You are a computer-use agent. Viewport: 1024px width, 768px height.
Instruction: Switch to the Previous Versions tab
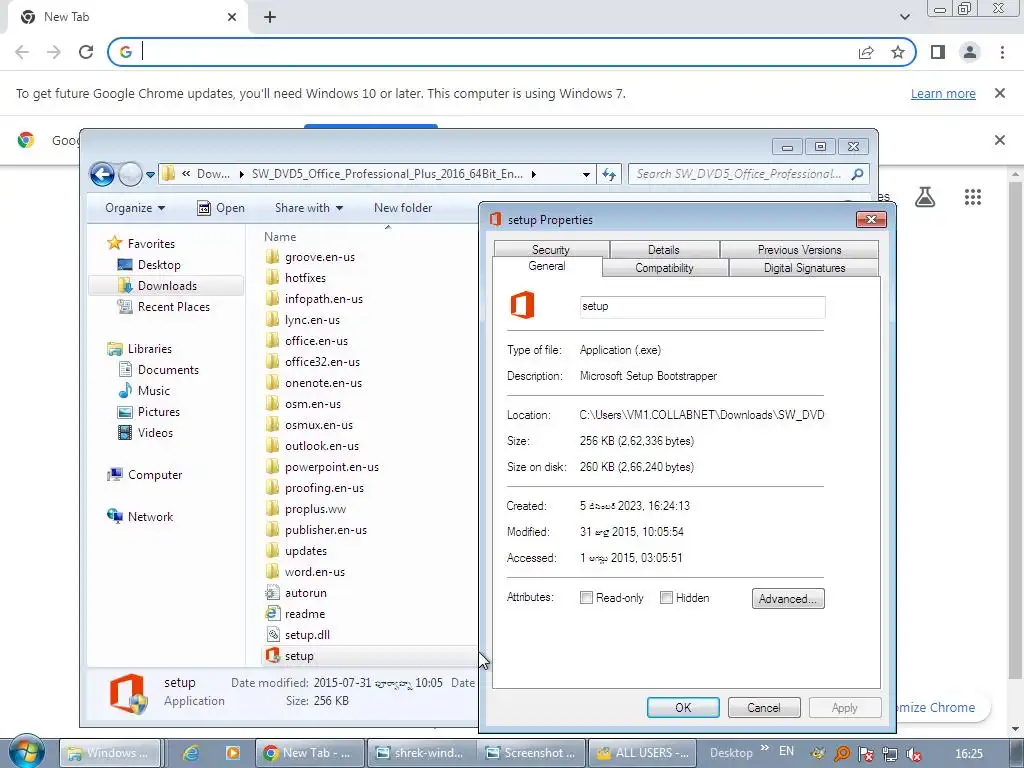(x=799, y=249)
